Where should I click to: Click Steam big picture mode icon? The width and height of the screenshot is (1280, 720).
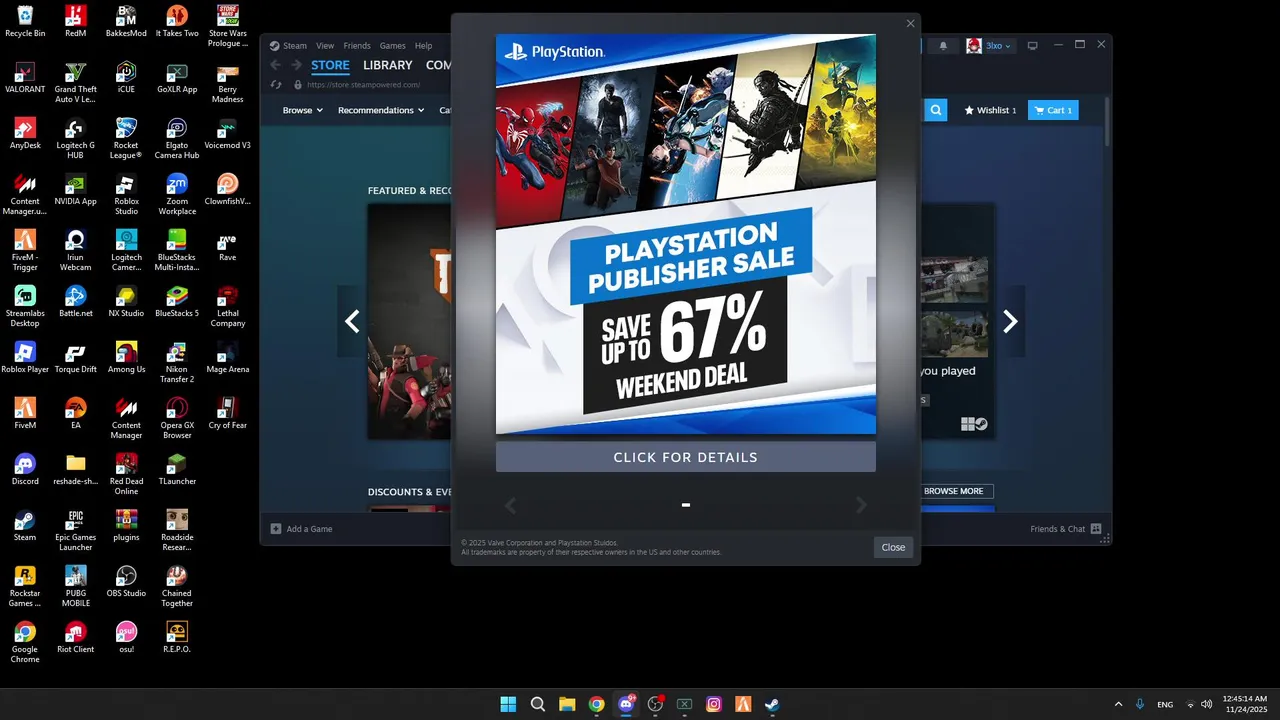[1032, 45]
